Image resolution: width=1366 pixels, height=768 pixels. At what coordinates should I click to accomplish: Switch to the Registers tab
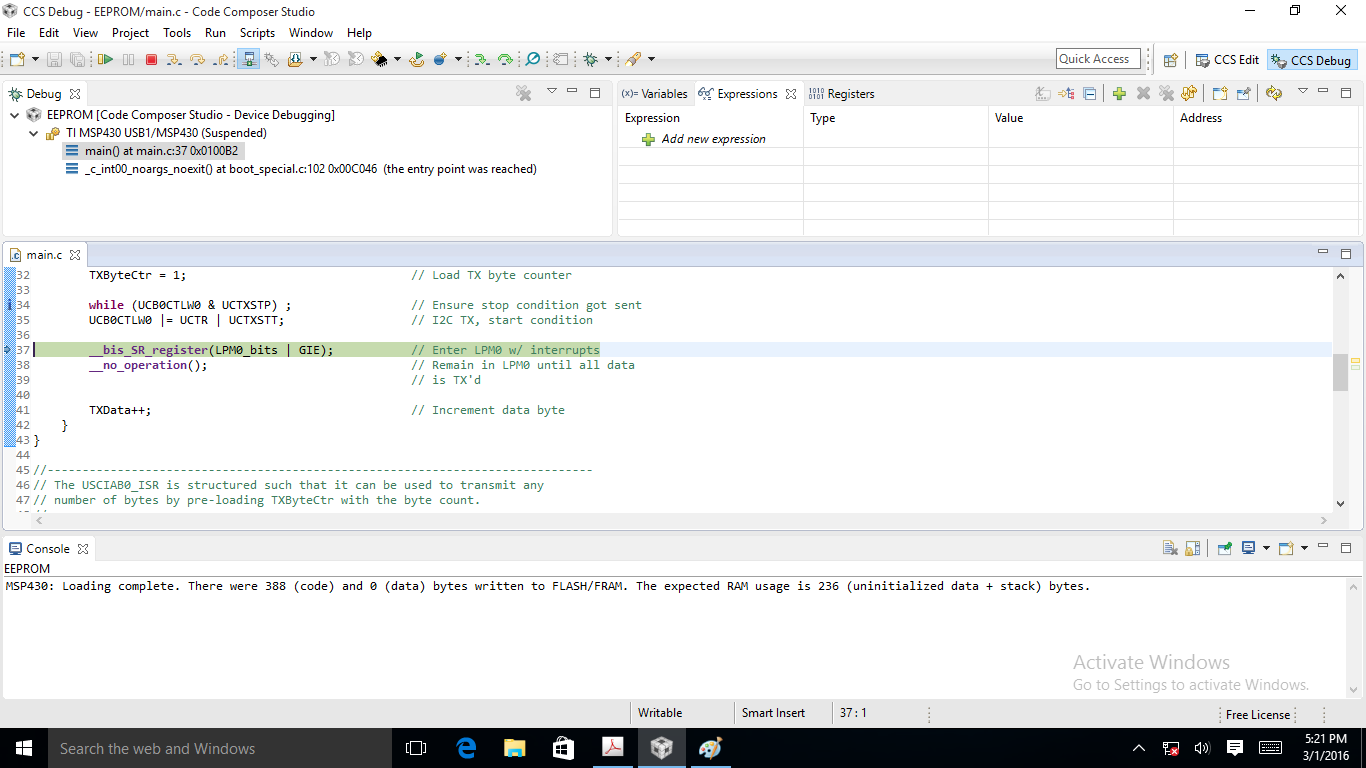pos(841,94)
